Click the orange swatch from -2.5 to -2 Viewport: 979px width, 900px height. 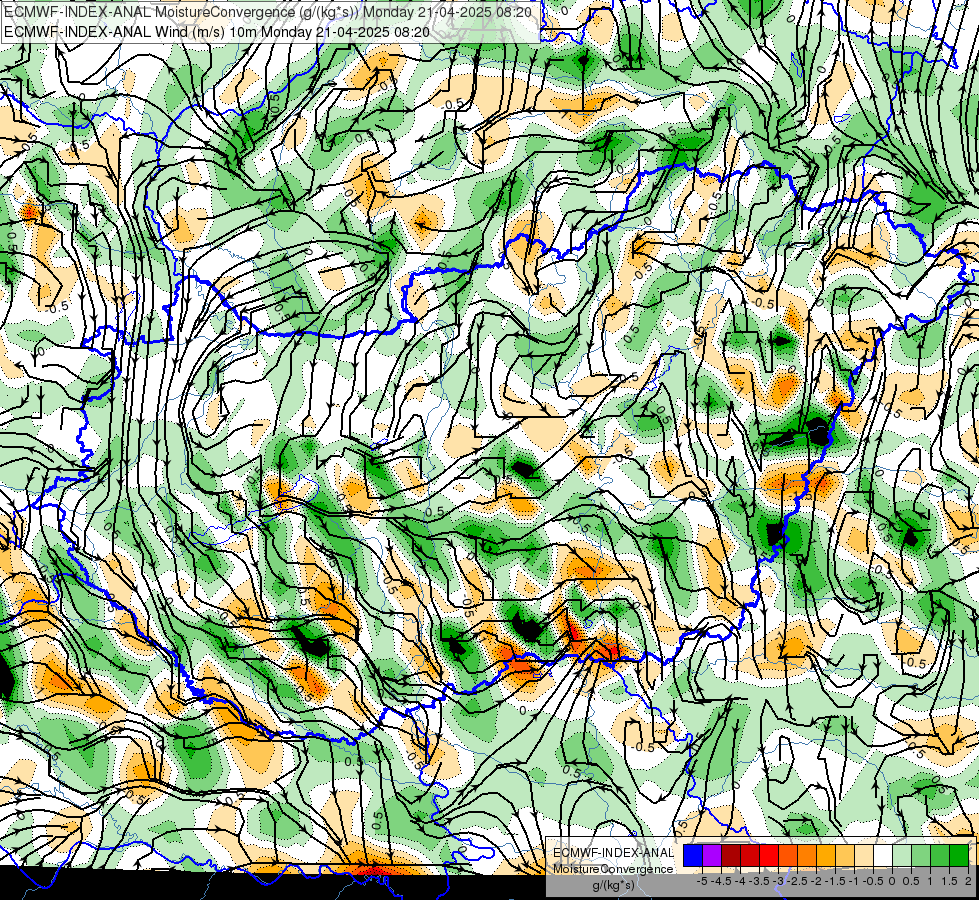click(x=807, y=855)
